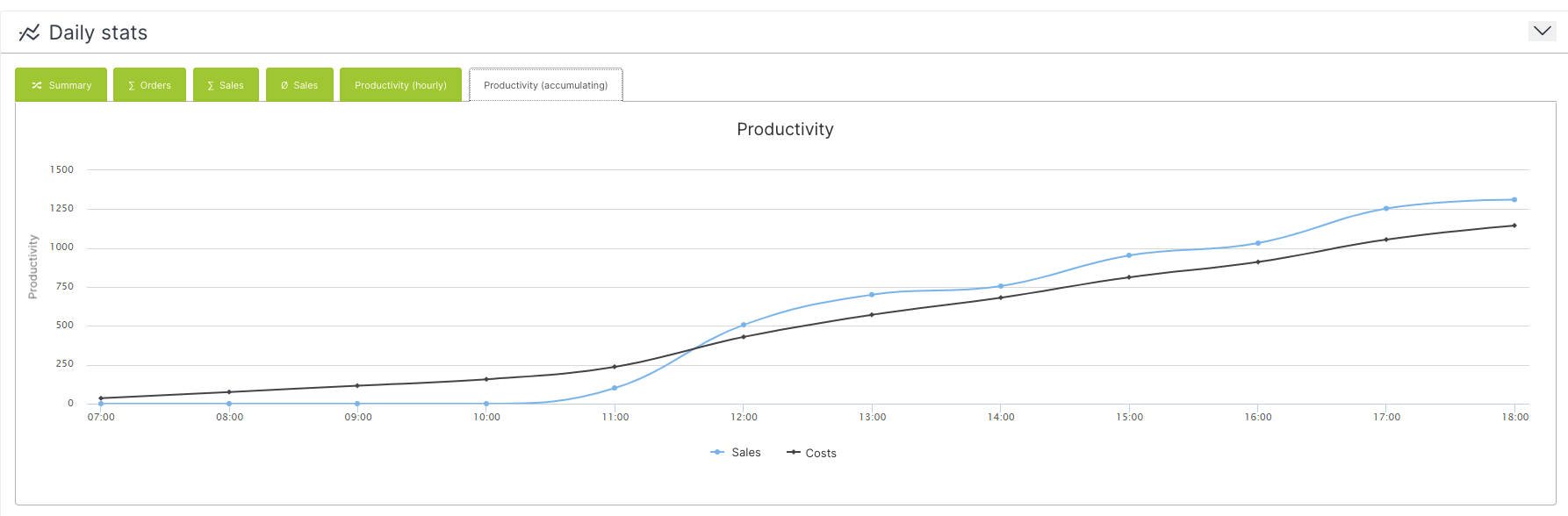Hide the Costs series via legend

pos(812,453)
